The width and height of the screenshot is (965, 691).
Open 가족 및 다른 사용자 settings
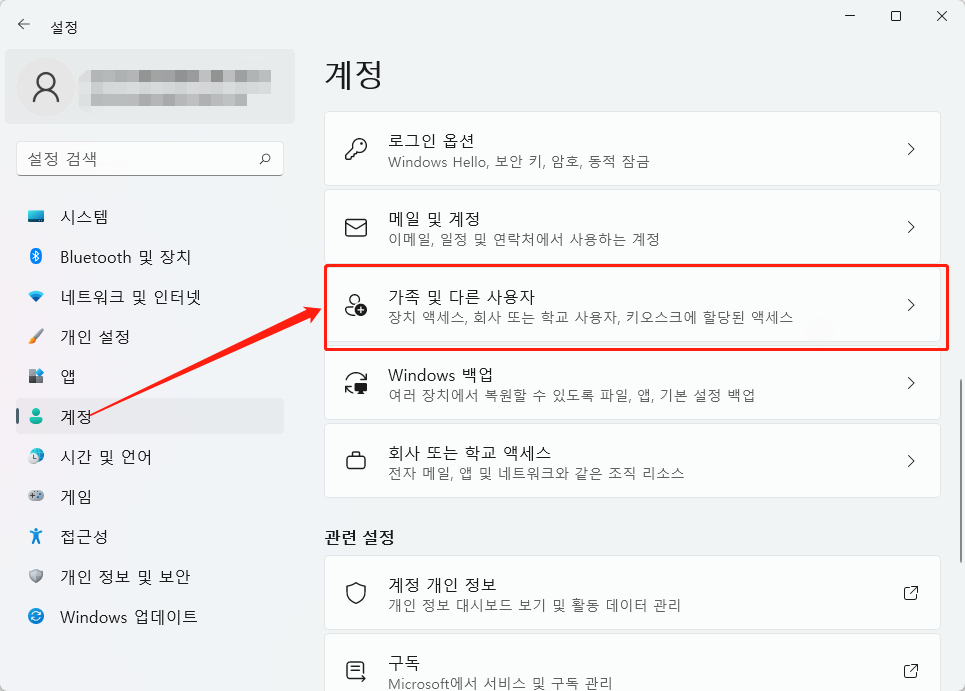[630, 305]
